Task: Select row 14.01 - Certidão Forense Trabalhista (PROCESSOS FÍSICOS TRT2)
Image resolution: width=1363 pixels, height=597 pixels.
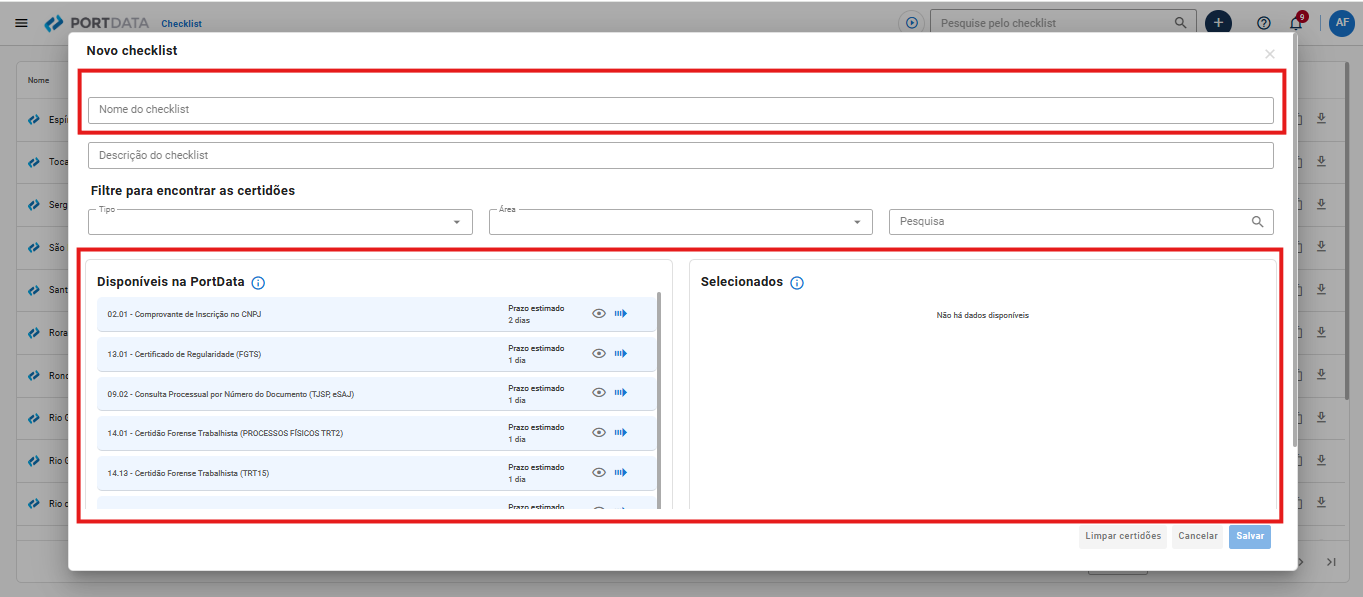Action: click(377, 433)
